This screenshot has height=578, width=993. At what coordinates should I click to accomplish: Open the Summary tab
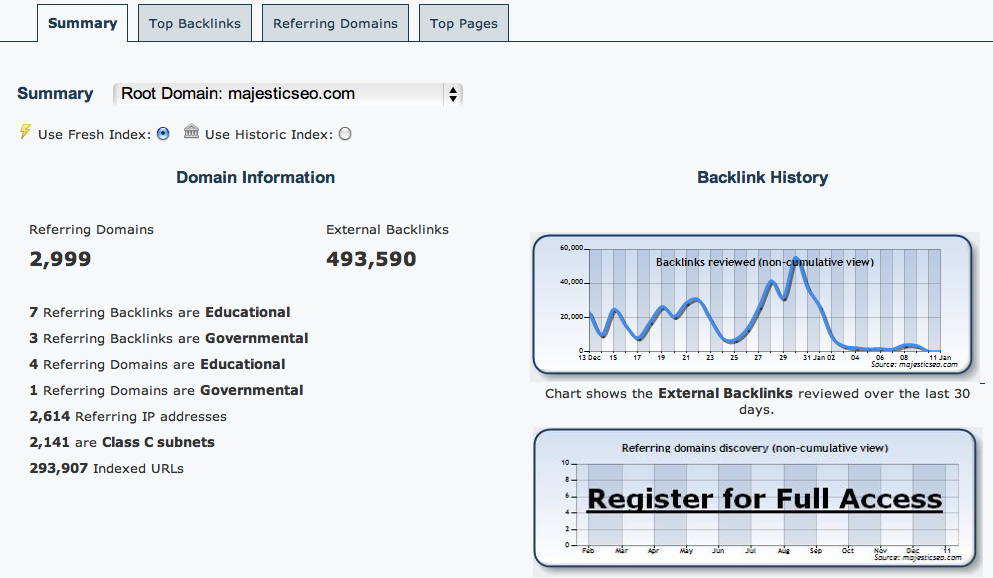pos(82,23)
